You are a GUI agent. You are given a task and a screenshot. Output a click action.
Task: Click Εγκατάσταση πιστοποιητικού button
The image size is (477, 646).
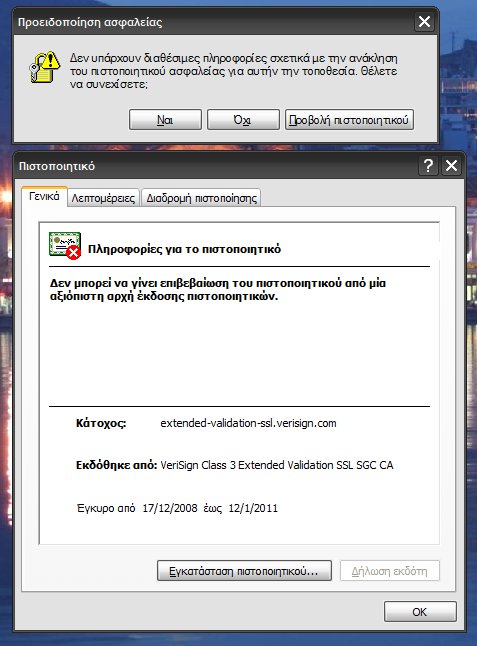tap(244, 571)
